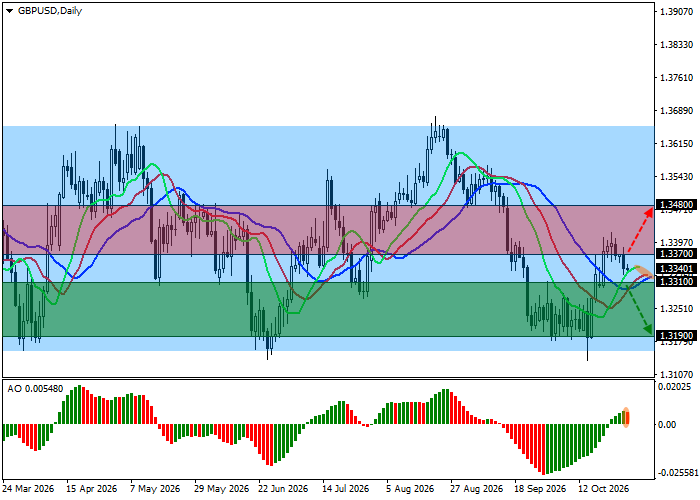Click the GBPUSD,Daily chart title

click(50, 11)
